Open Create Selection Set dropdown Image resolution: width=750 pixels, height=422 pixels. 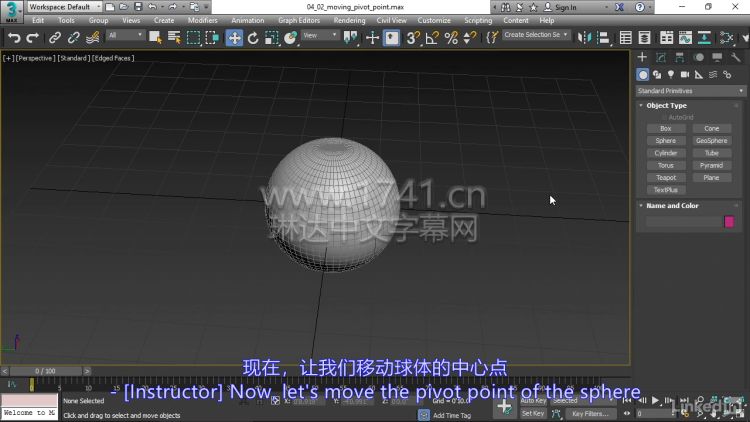pos(536,35)
